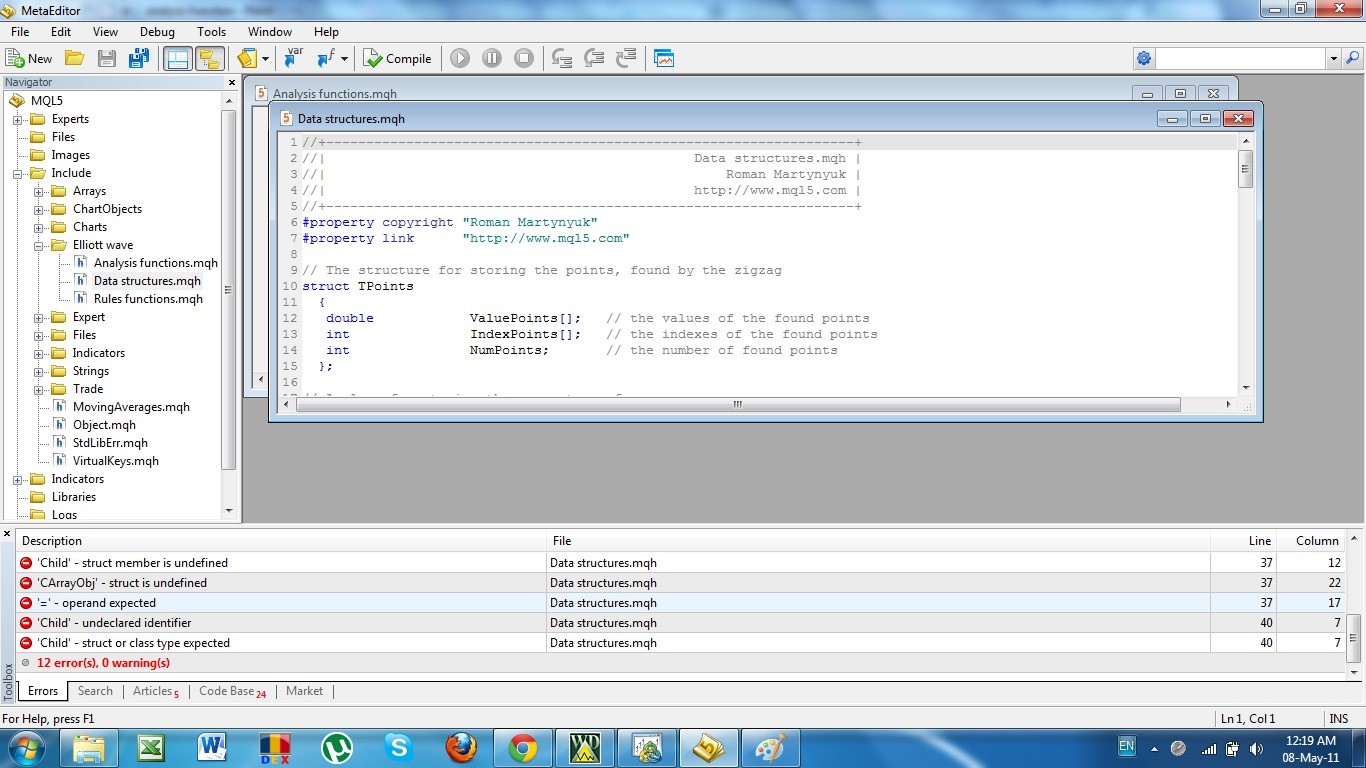The width and height of the screenshot is (1366, 768).
Task: Switch to the Market tab in Toolbox
Action: [304, 691]
